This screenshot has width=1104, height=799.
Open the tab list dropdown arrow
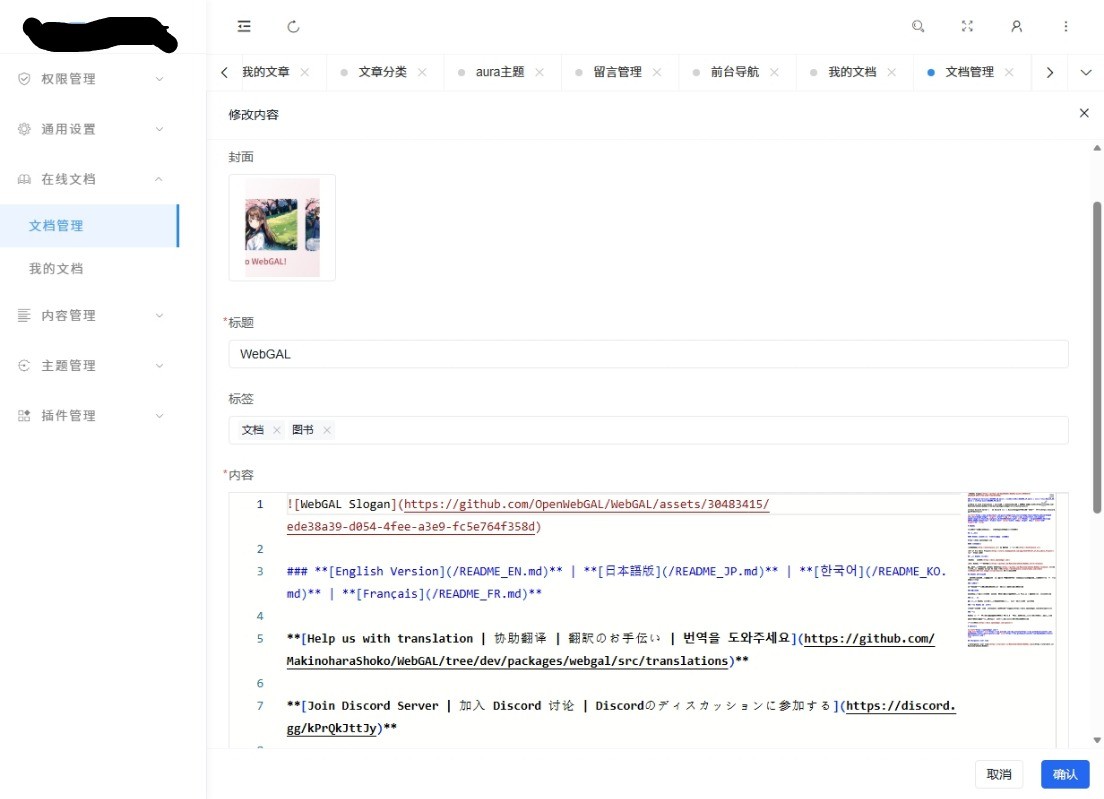pos(1086,72)
